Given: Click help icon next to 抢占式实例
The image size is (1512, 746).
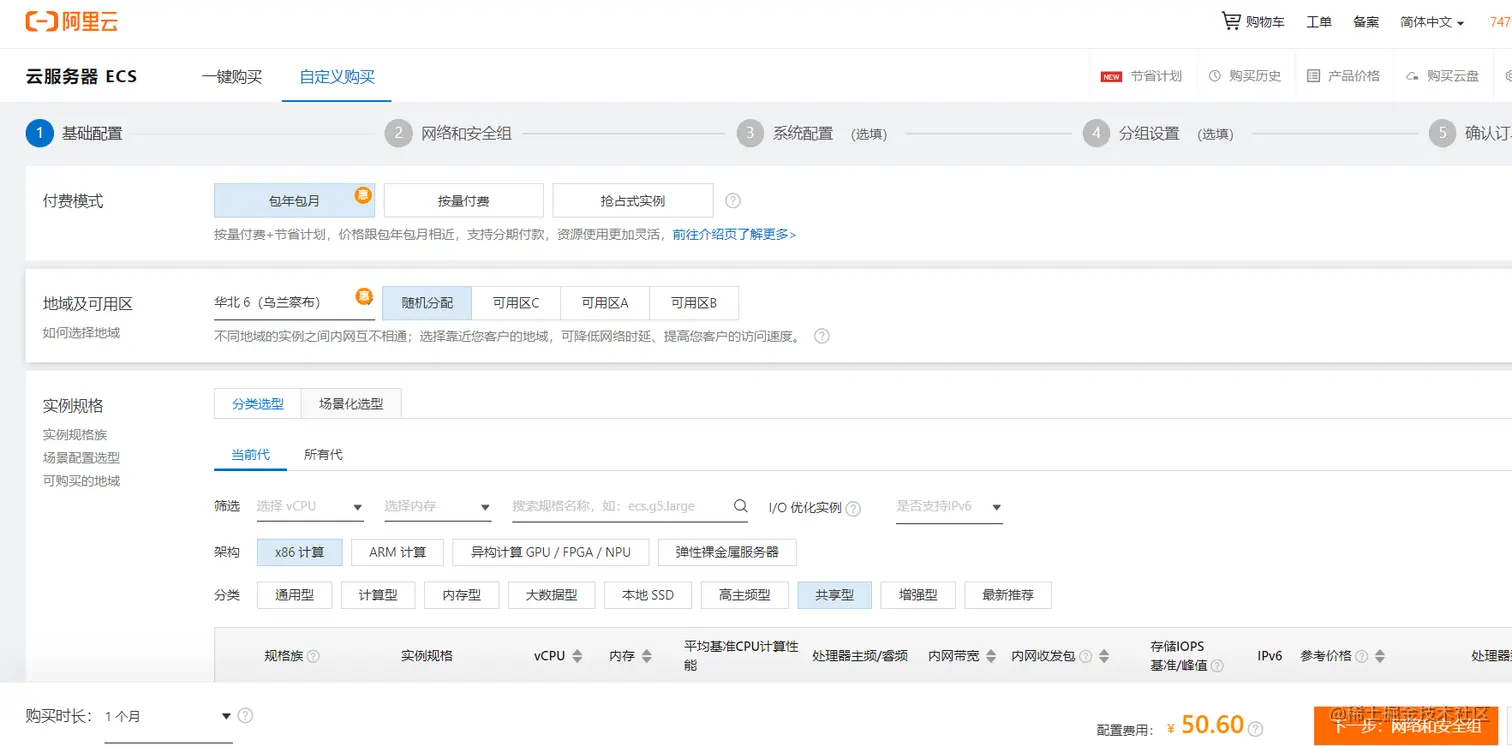Looking at the screenshot, I should (x=733, y=200).
